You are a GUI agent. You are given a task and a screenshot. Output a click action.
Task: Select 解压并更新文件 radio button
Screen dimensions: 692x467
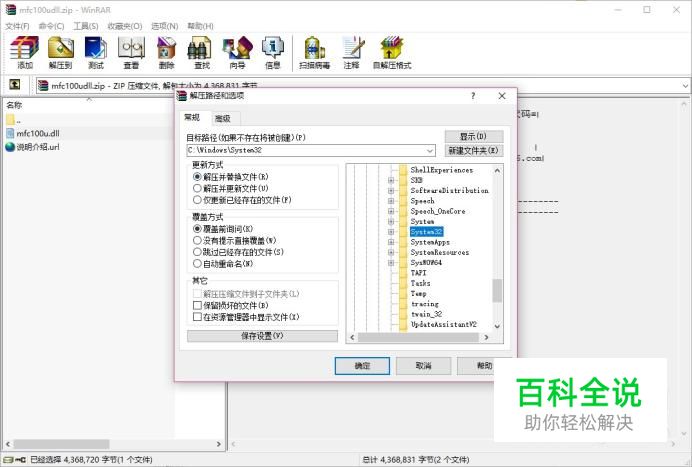coord(197,188)
